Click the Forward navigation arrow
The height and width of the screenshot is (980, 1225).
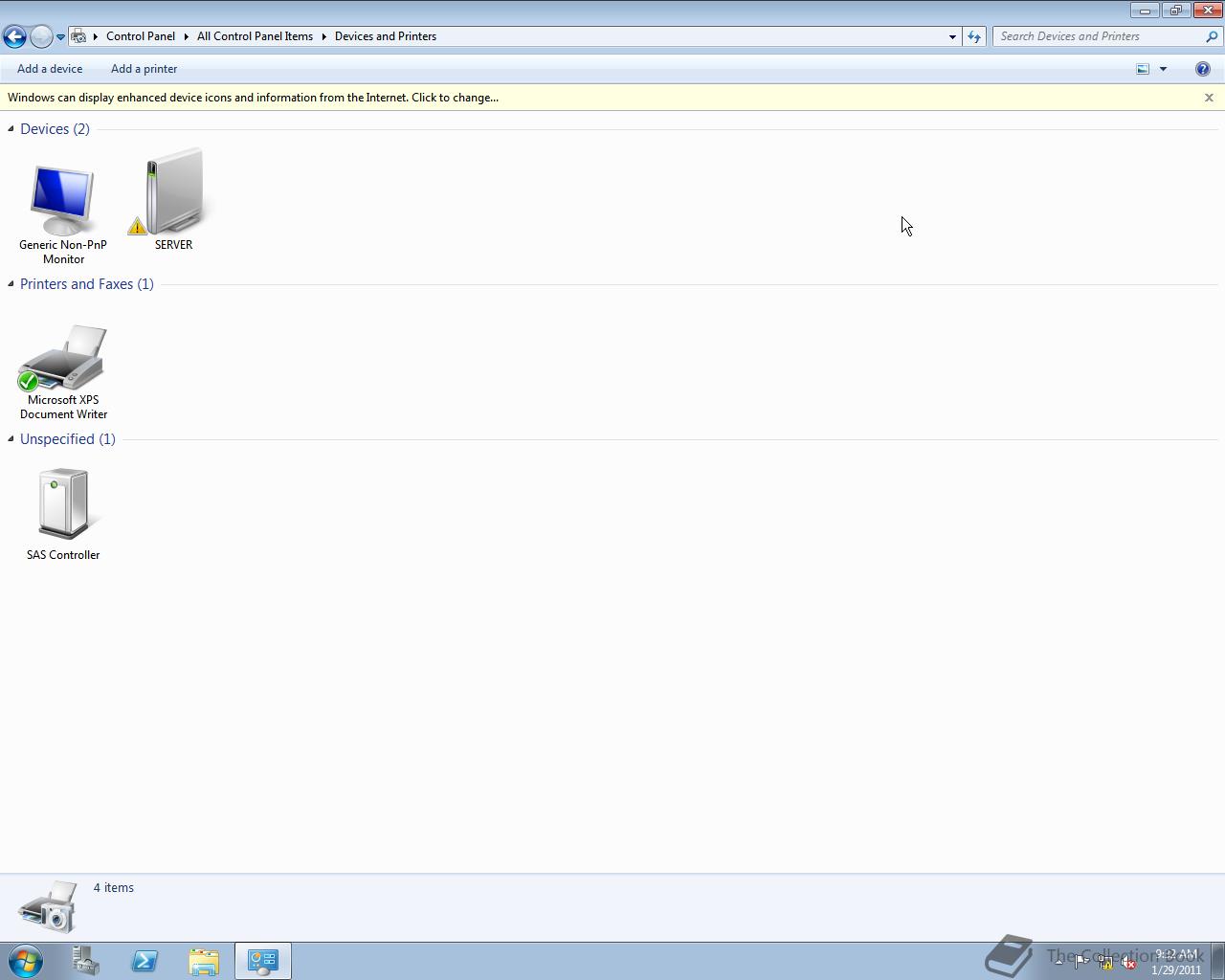coord(41,36)
